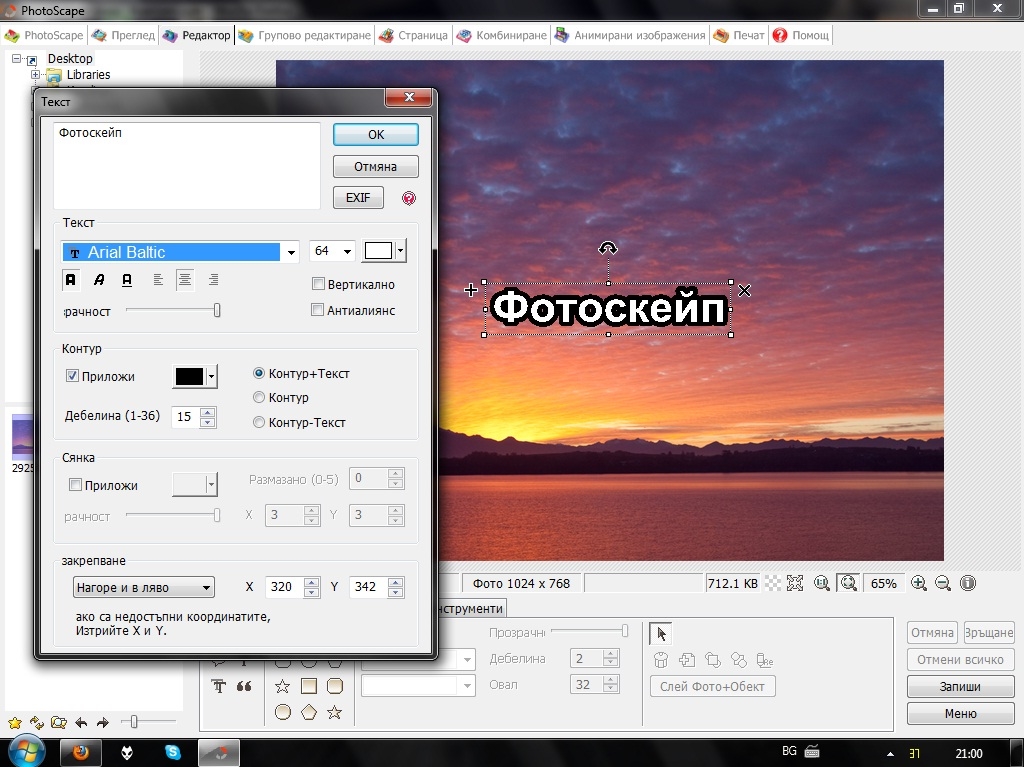Collapse the Desktop tree node
Image resolution: width=1024 pixels, height=767 pixels.
[x=17, y=59]
